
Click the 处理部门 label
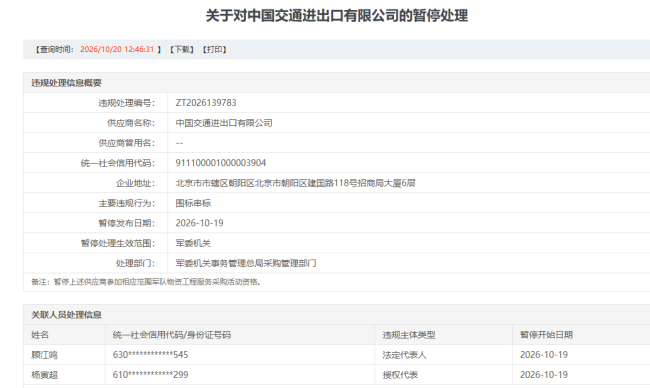(x=136, y=263)
